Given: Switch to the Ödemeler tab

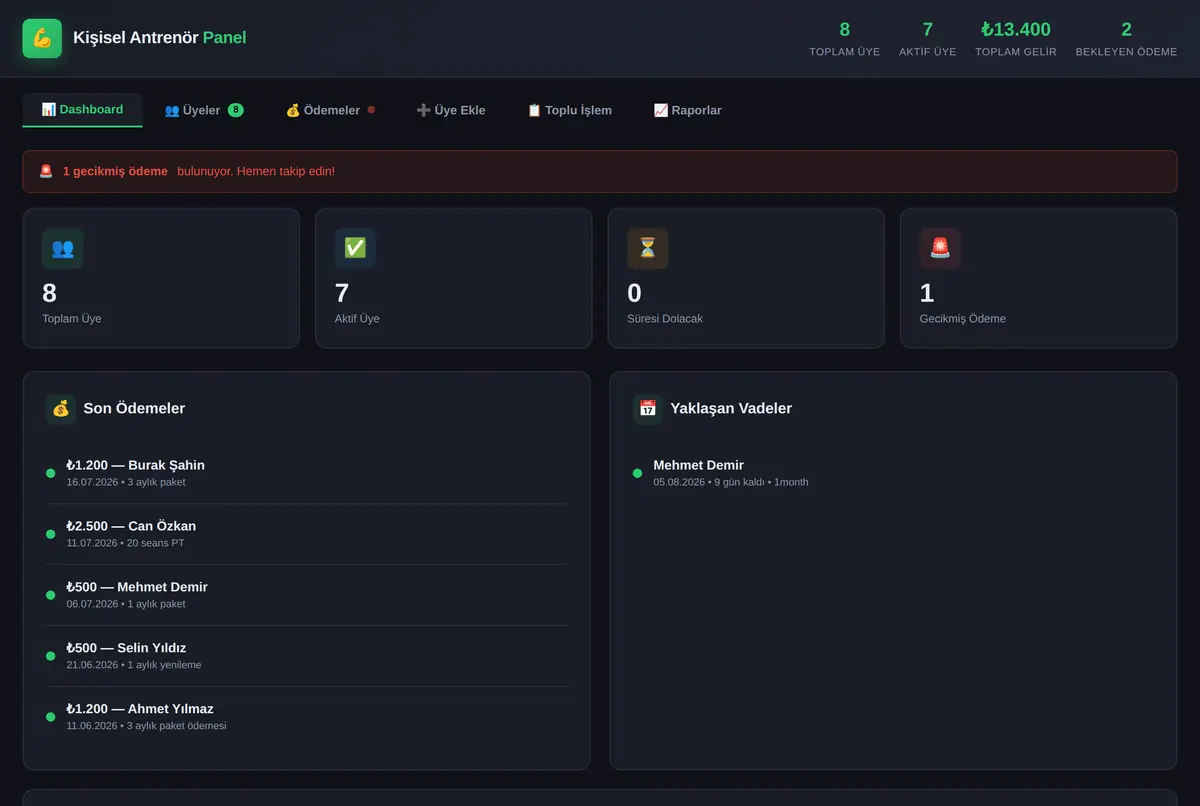Looking at the screenshot, I should coord(330,110).
